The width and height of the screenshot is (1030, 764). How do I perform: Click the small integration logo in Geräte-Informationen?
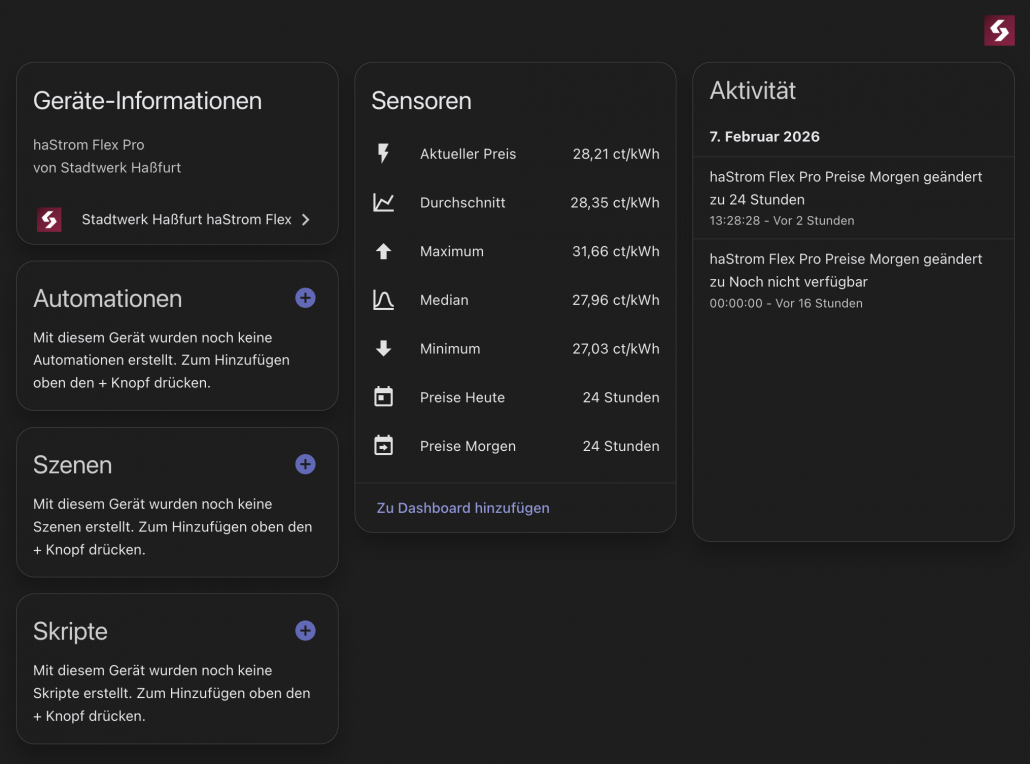[49, 220]
